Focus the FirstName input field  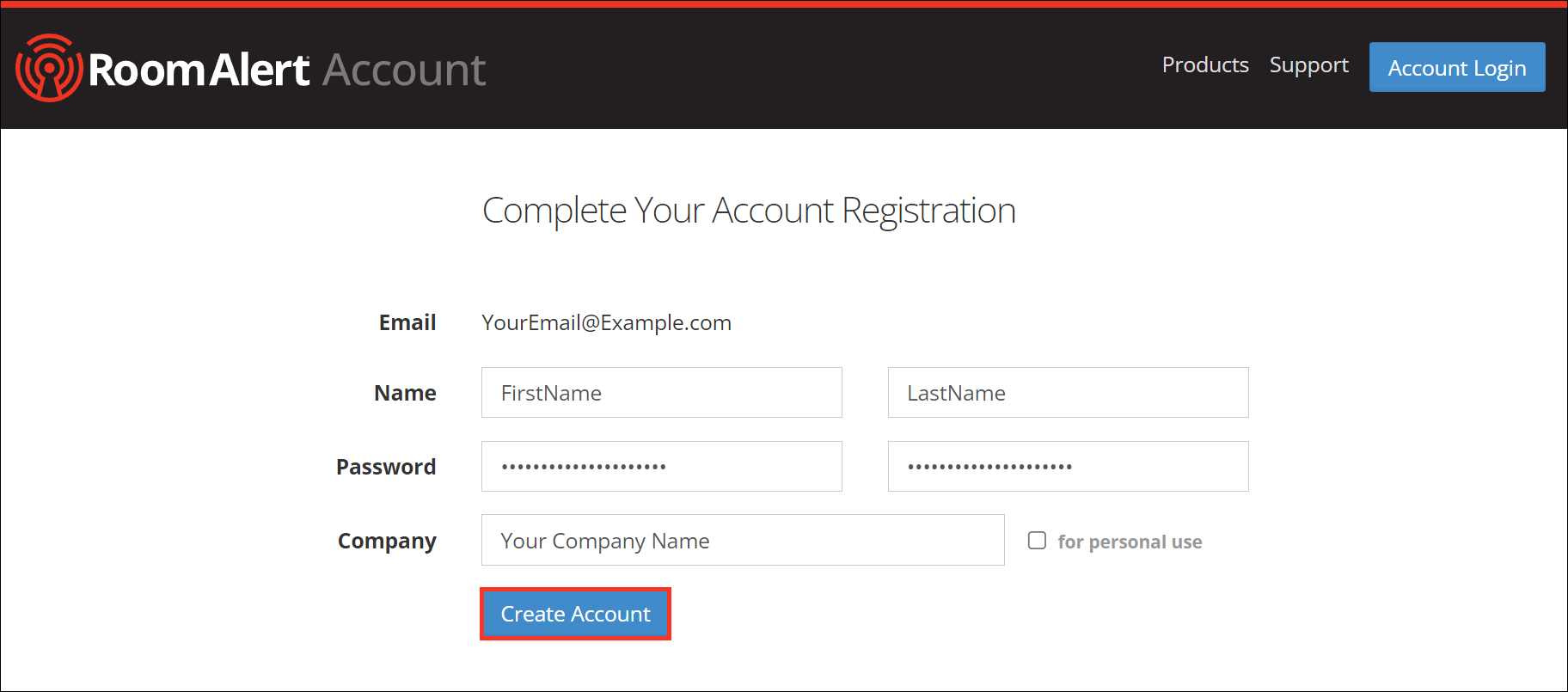(x=661, y=393)
